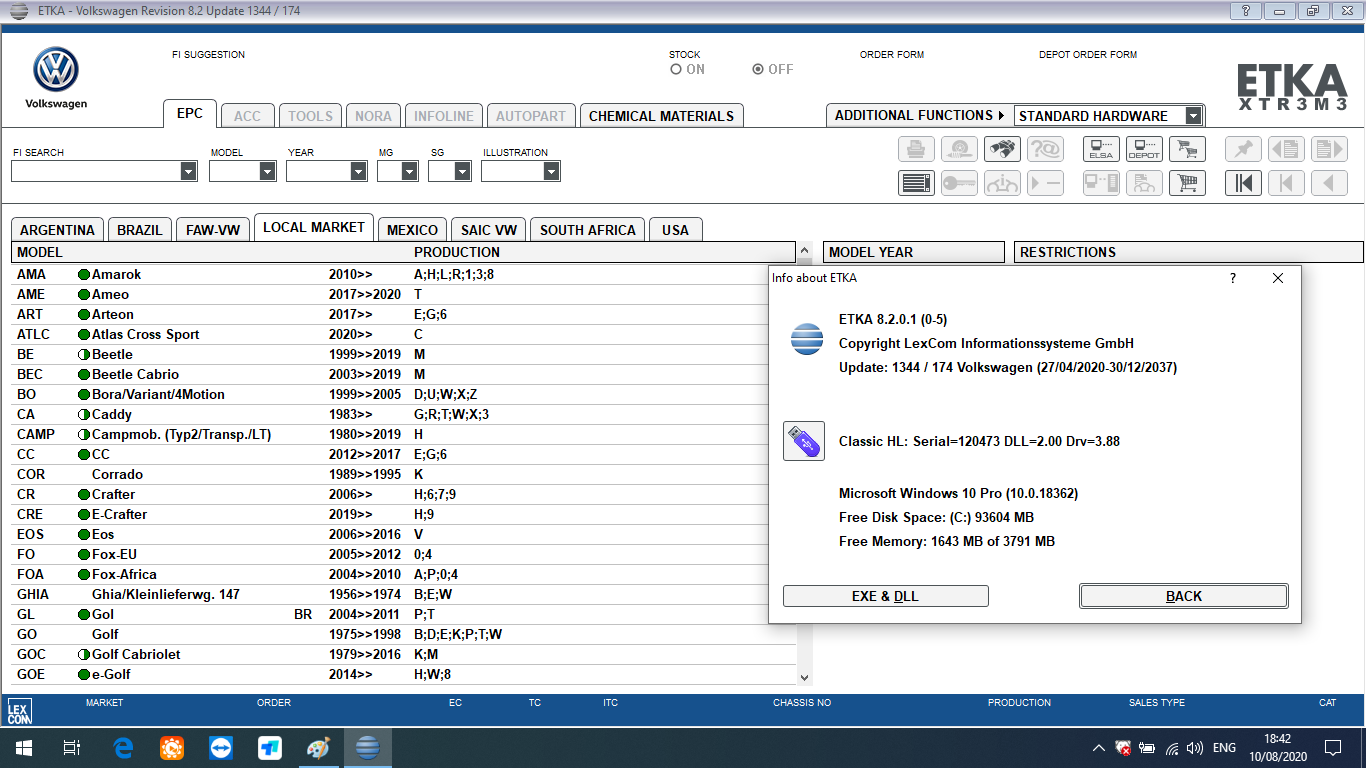
Task: Click the printer icon in toolbar
Action: (x=916, y=150)
